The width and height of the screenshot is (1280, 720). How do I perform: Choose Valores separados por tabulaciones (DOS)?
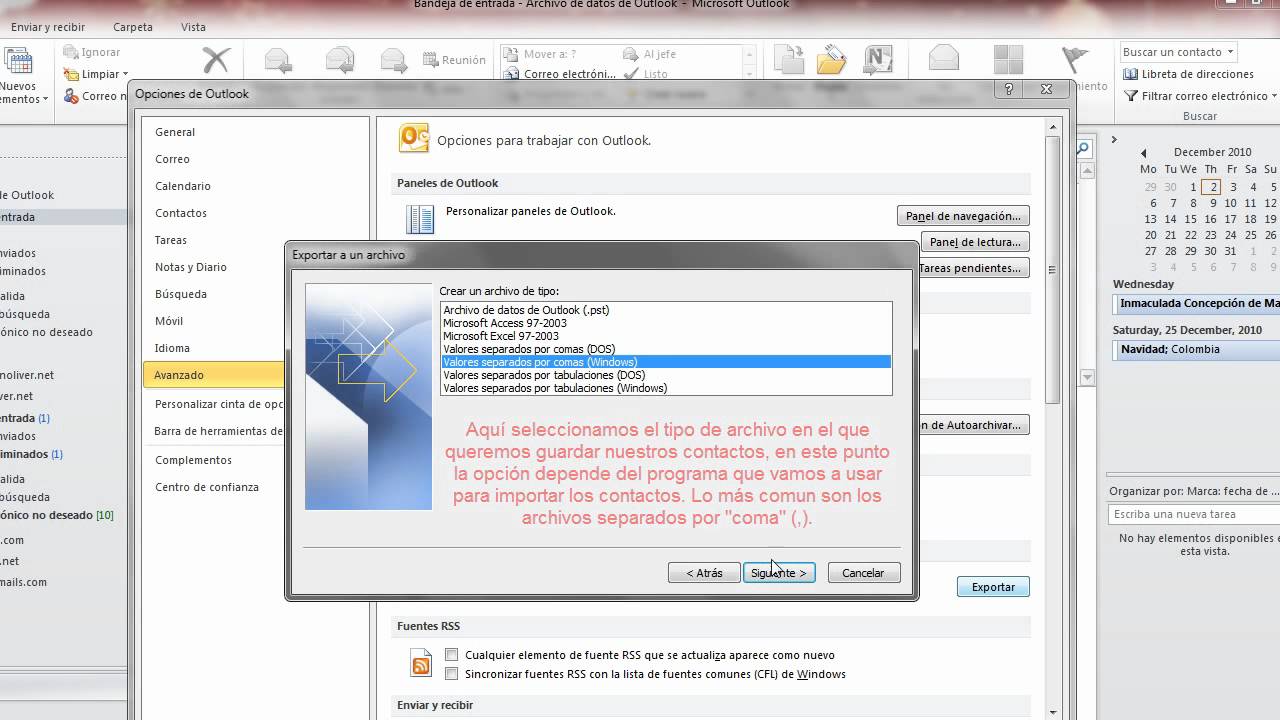pos(666,375)
